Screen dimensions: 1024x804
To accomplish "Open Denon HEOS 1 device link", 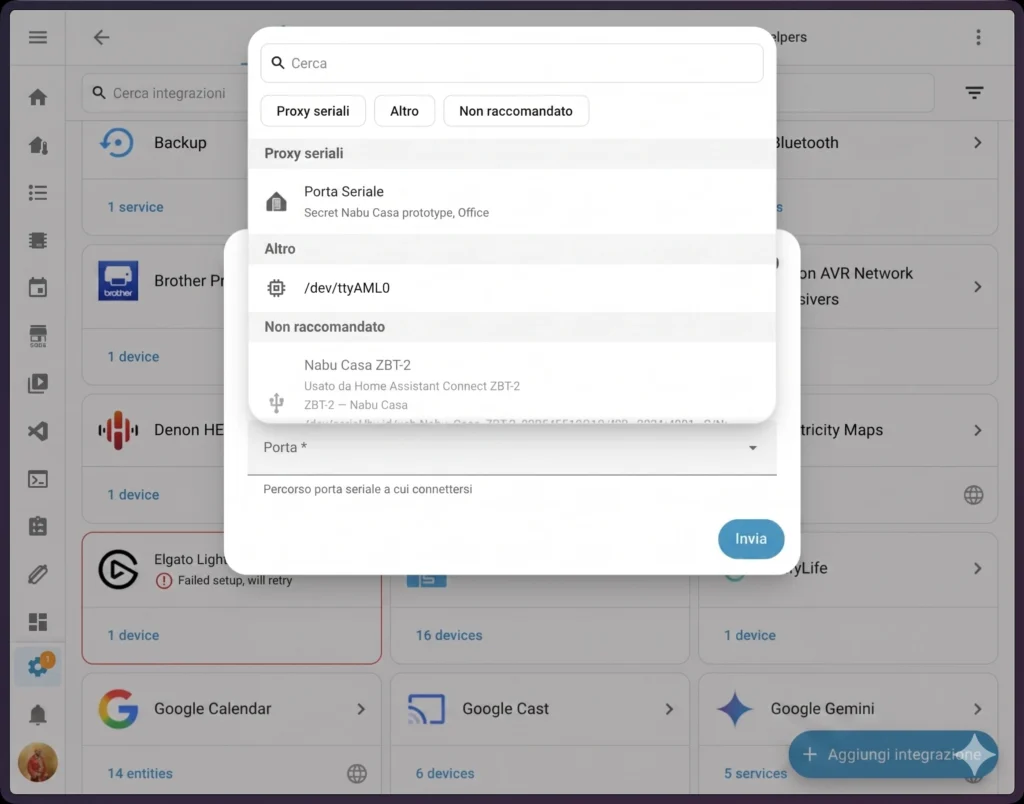I will tap(133, 495).
